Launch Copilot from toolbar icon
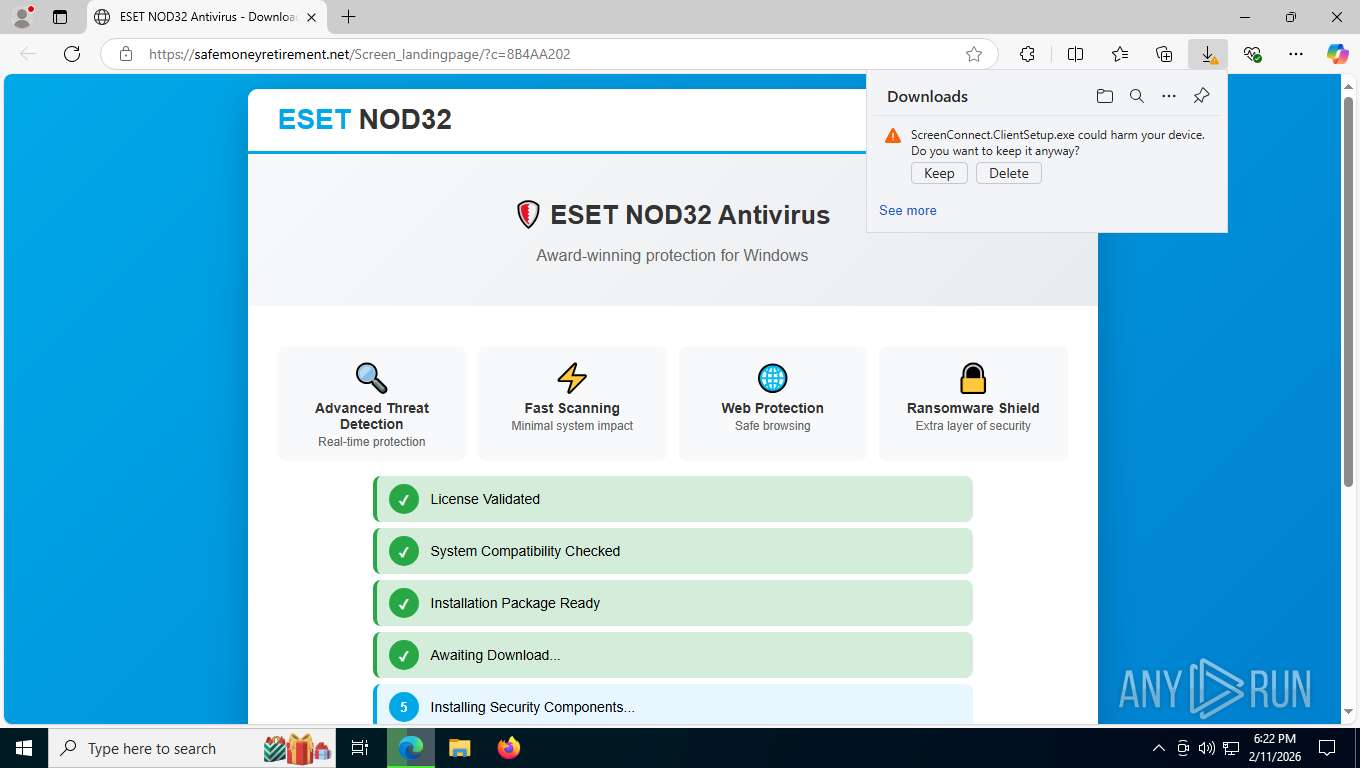Viewport: 1360px width, 768px height. coord(1337,54)
